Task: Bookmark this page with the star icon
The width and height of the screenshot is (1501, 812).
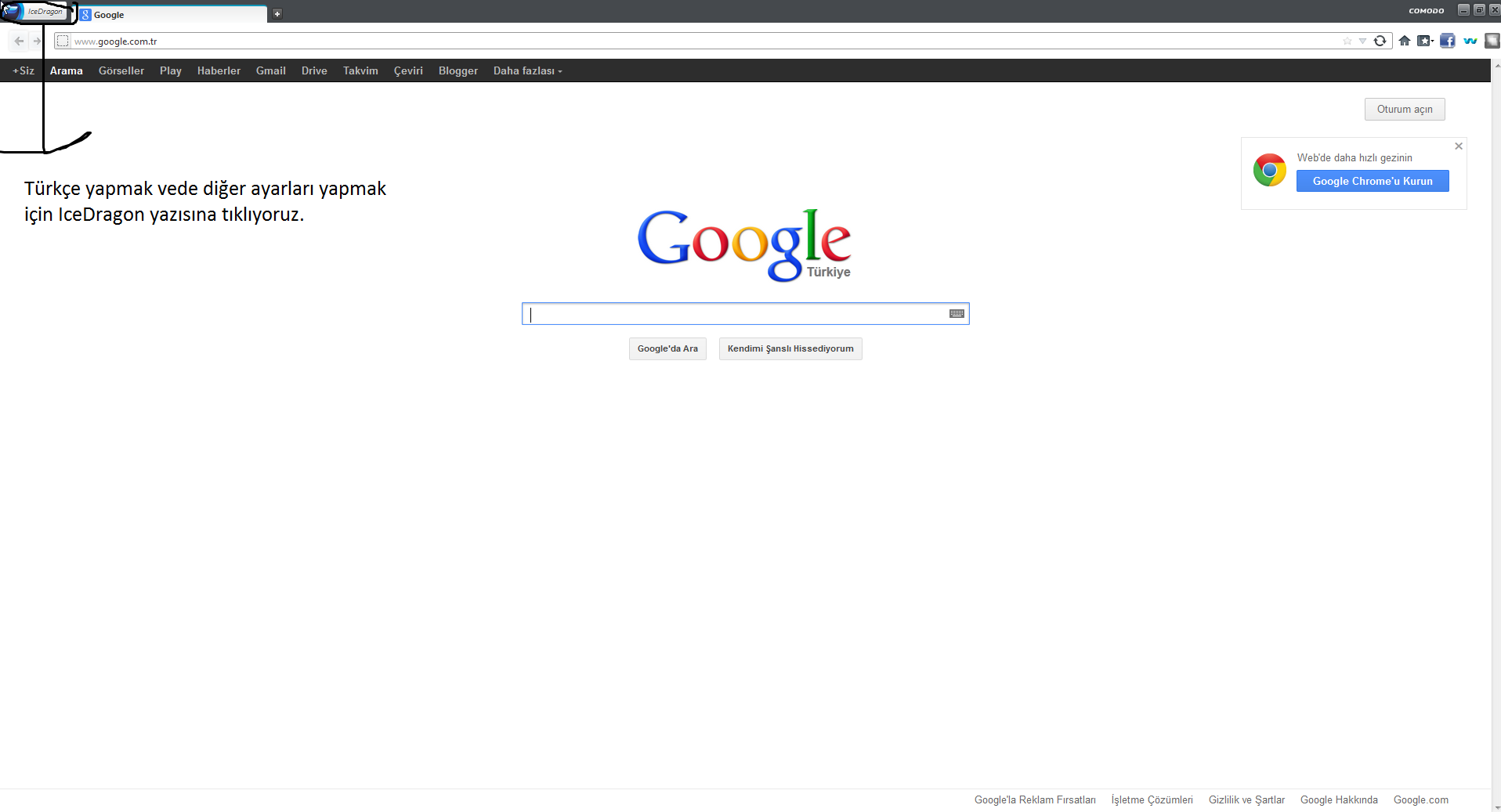Action: pos(1347,42)
